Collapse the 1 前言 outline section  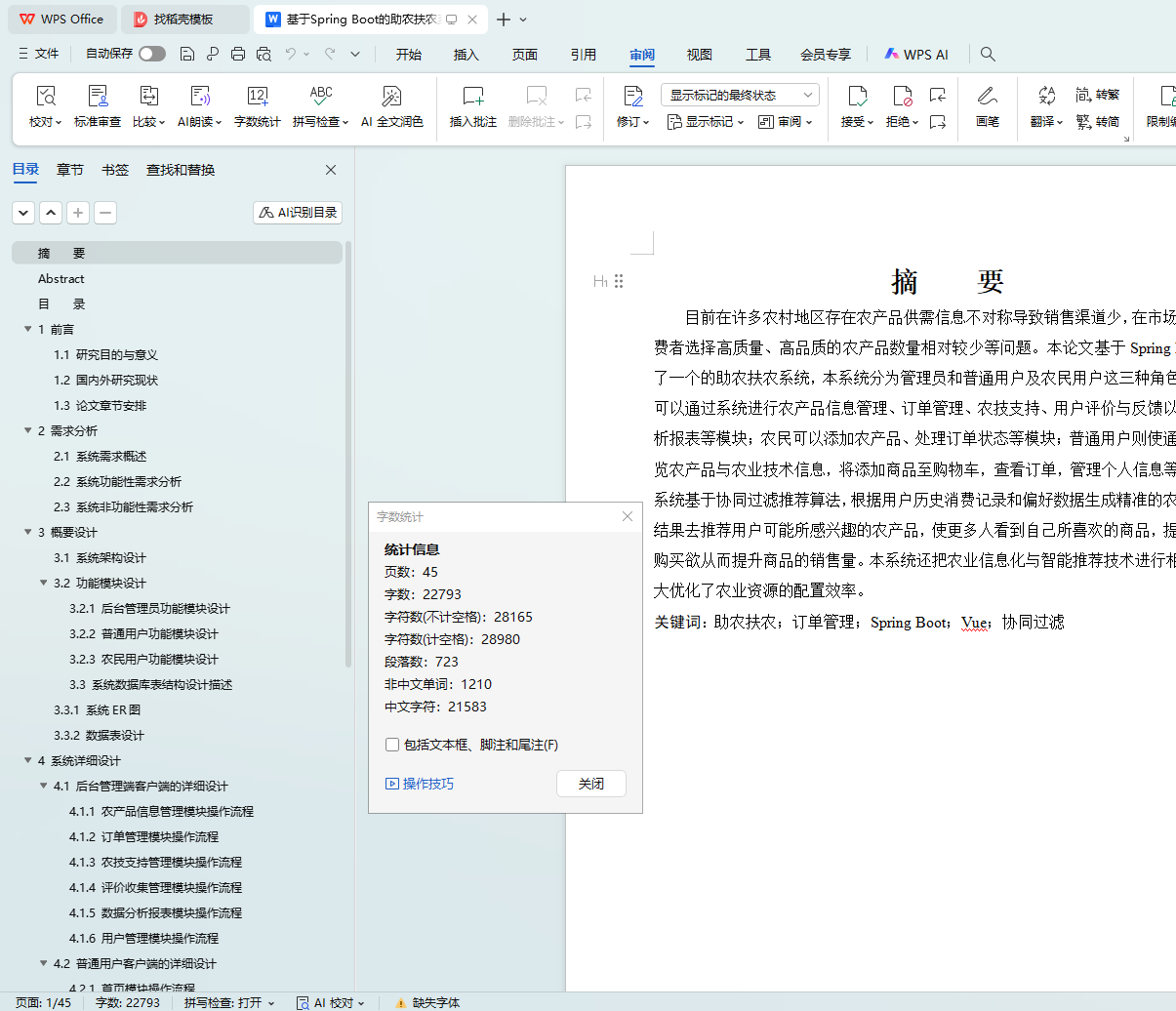click(x=28, y=330)
